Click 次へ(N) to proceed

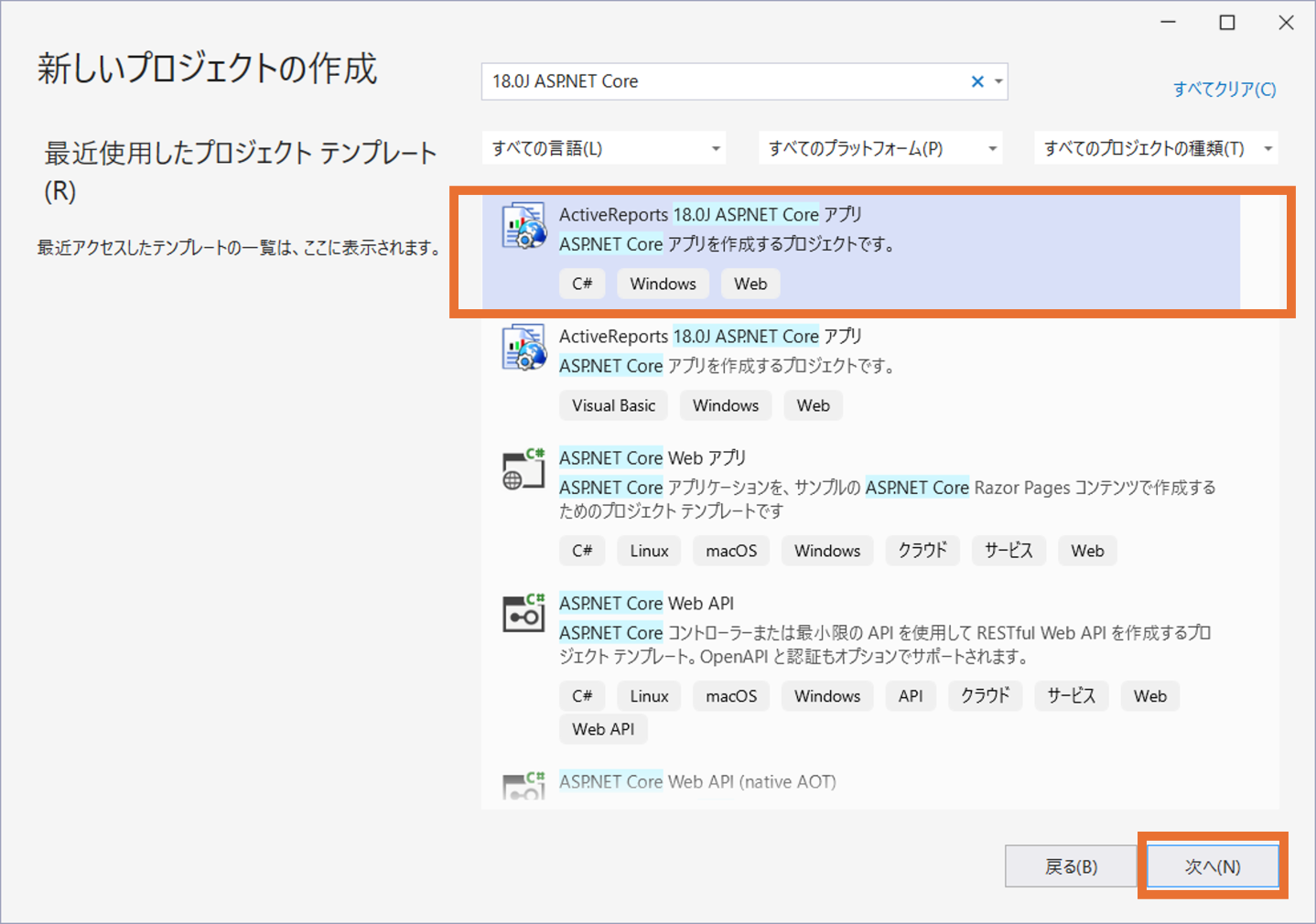tap(1211, 865)
